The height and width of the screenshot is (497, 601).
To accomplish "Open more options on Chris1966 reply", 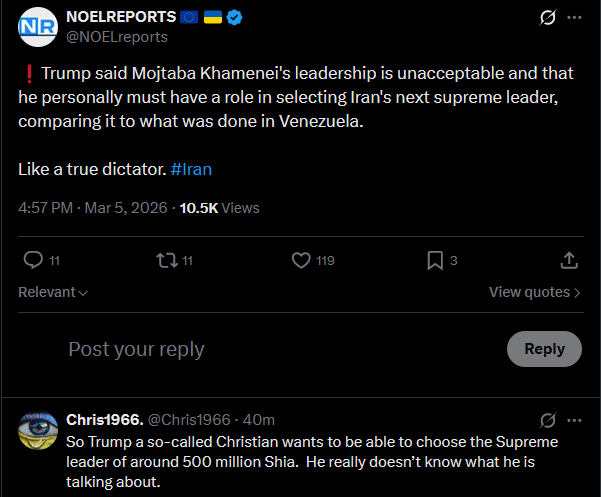I will (574, 419).
